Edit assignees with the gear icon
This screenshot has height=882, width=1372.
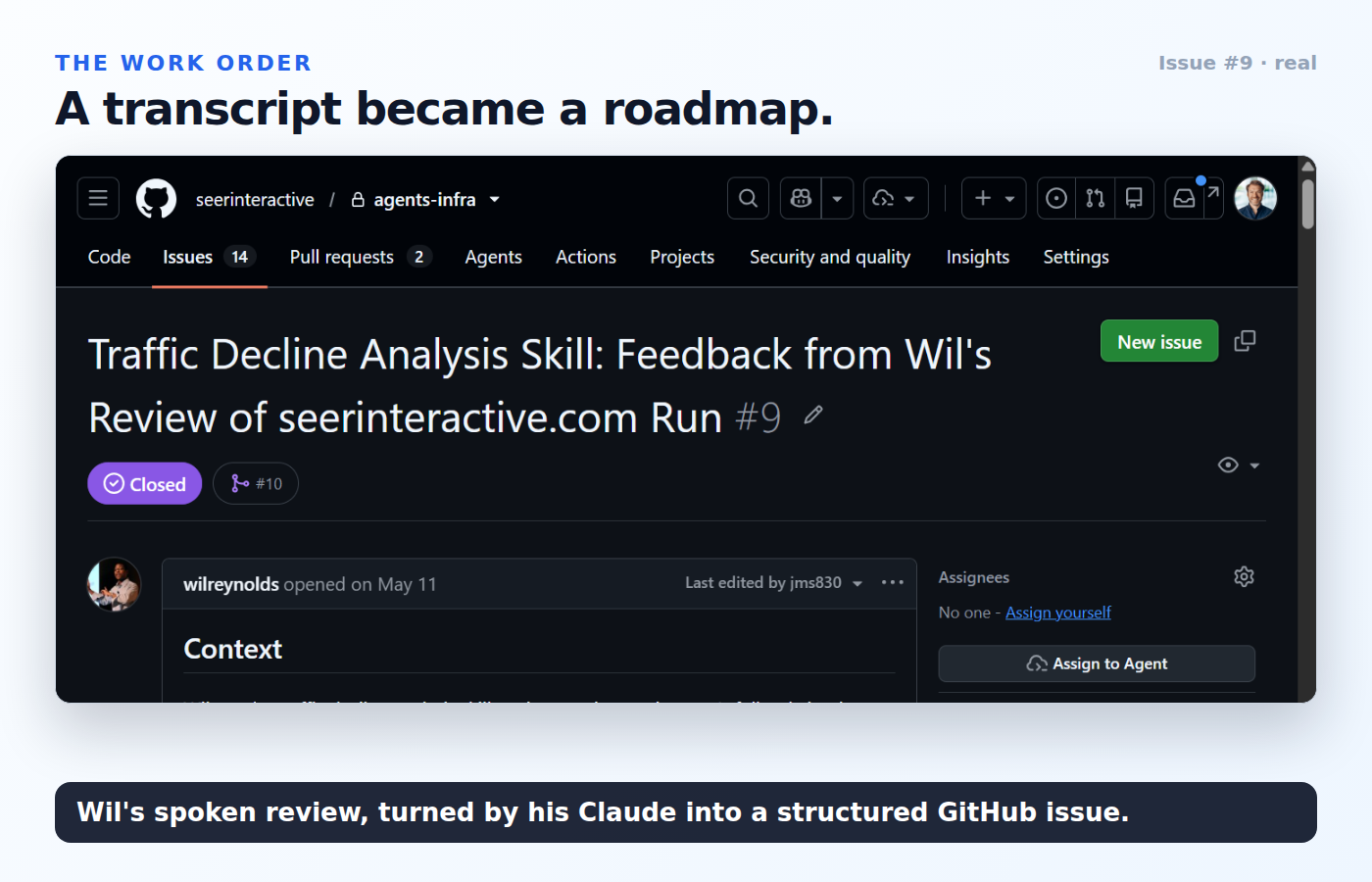pyautogui.click(x=1244, y=577)
